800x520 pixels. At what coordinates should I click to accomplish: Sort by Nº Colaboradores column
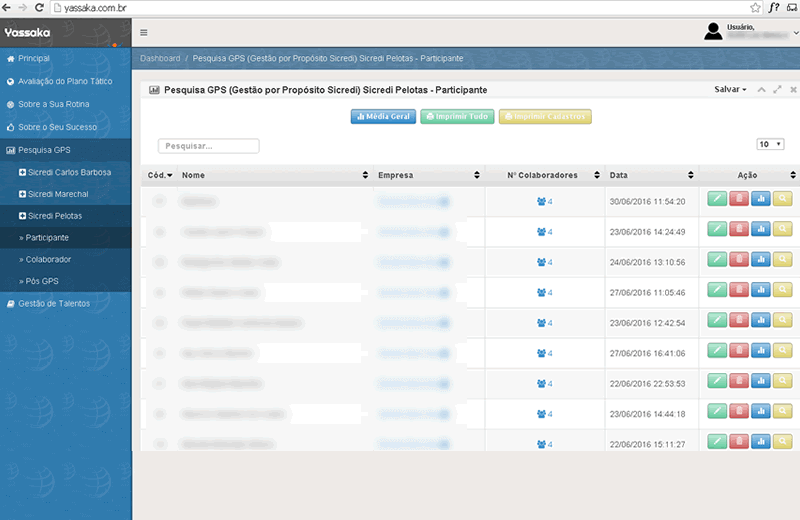tap(545, 175)
